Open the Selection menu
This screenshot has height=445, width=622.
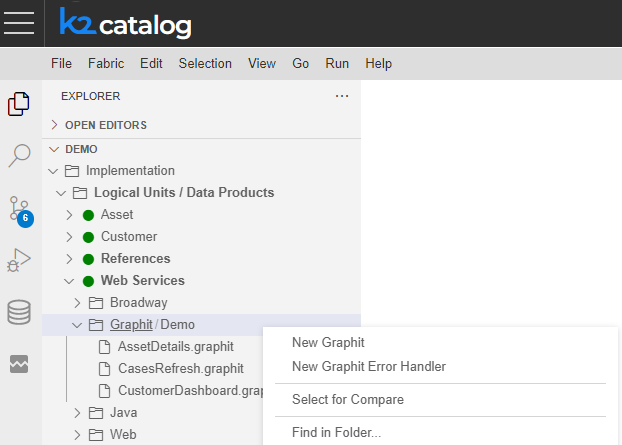(x=205, y=63)
